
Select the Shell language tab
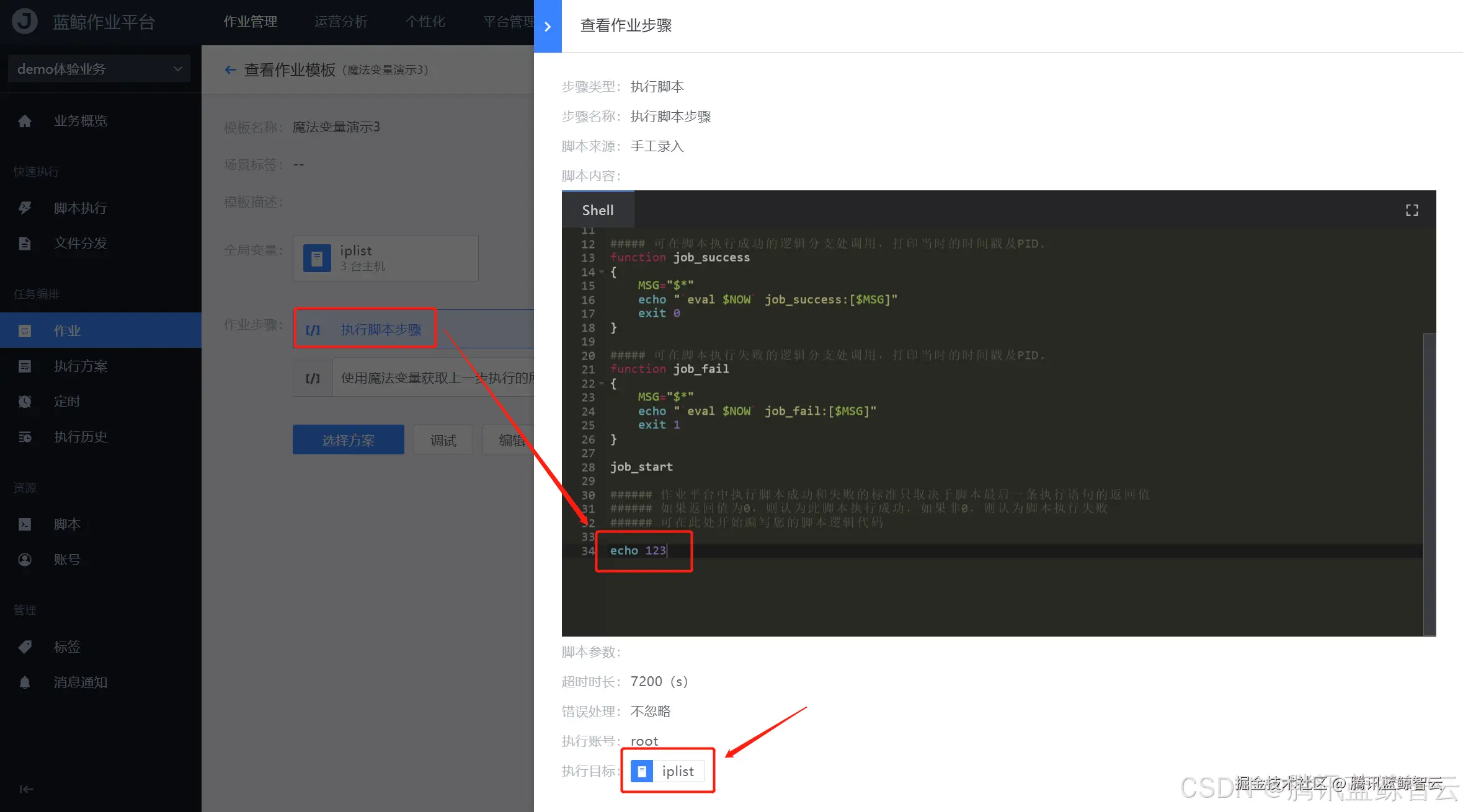pyautogui.click(x=597, y=210)
